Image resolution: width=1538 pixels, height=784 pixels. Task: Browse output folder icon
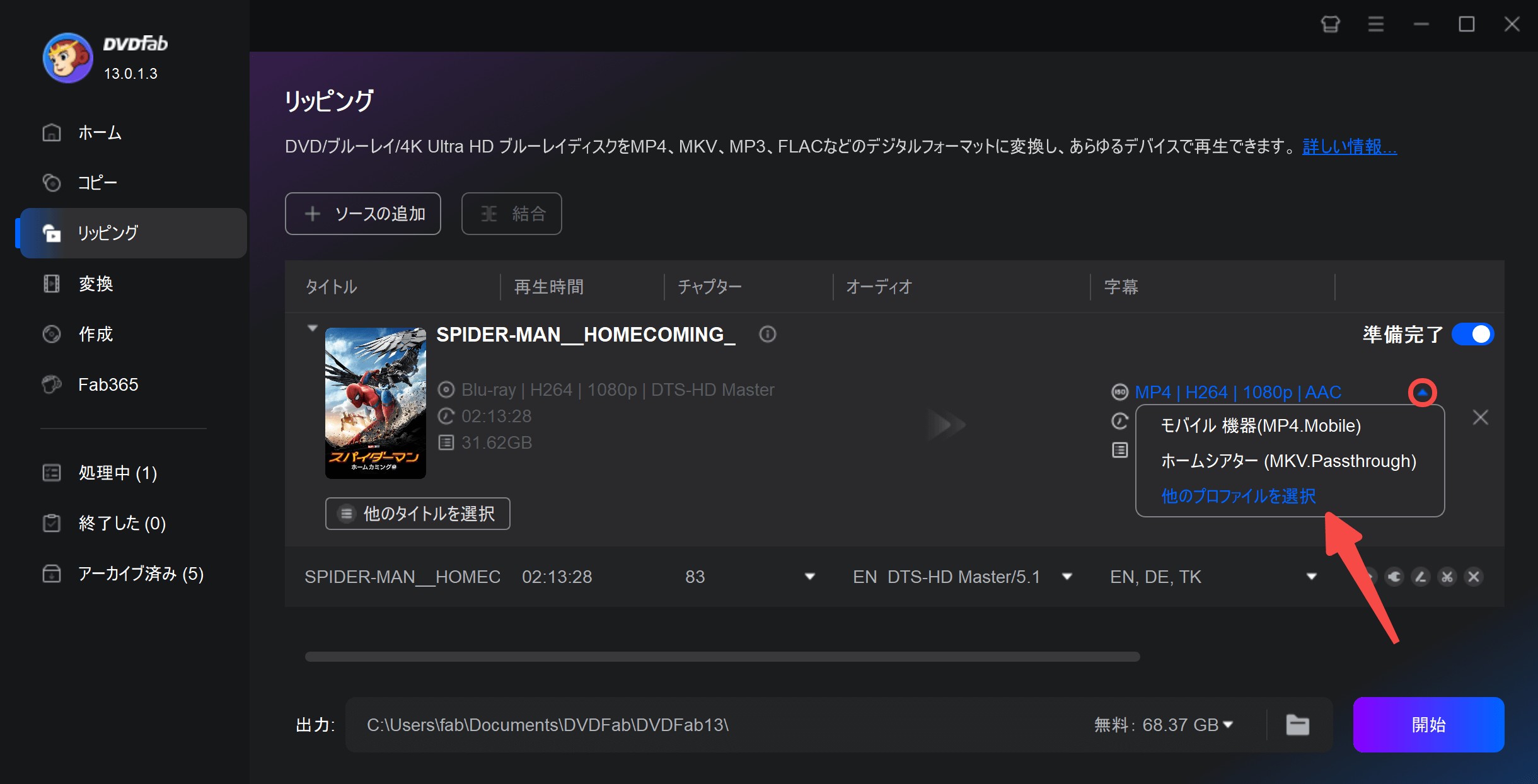[x=1297, y=725]
